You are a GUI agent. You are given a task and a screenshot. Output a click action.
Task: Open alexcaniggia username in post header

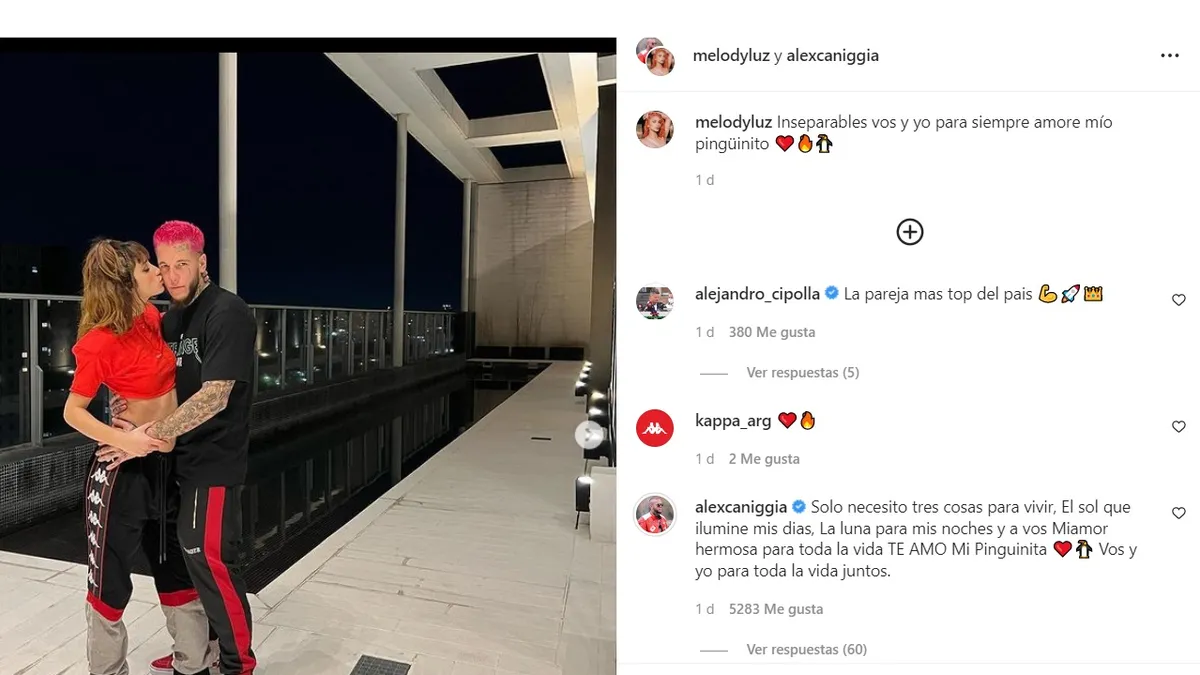[x=833, y=56]
